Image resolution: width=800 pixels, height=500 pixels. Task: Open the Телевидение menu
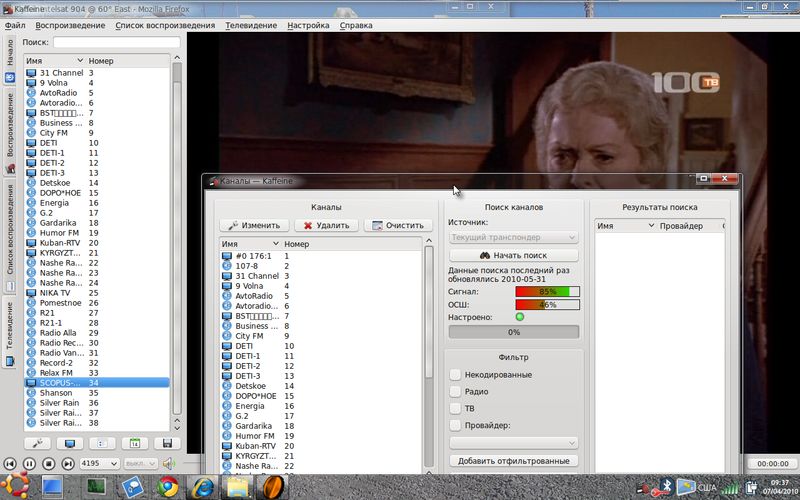coord(253,24)
